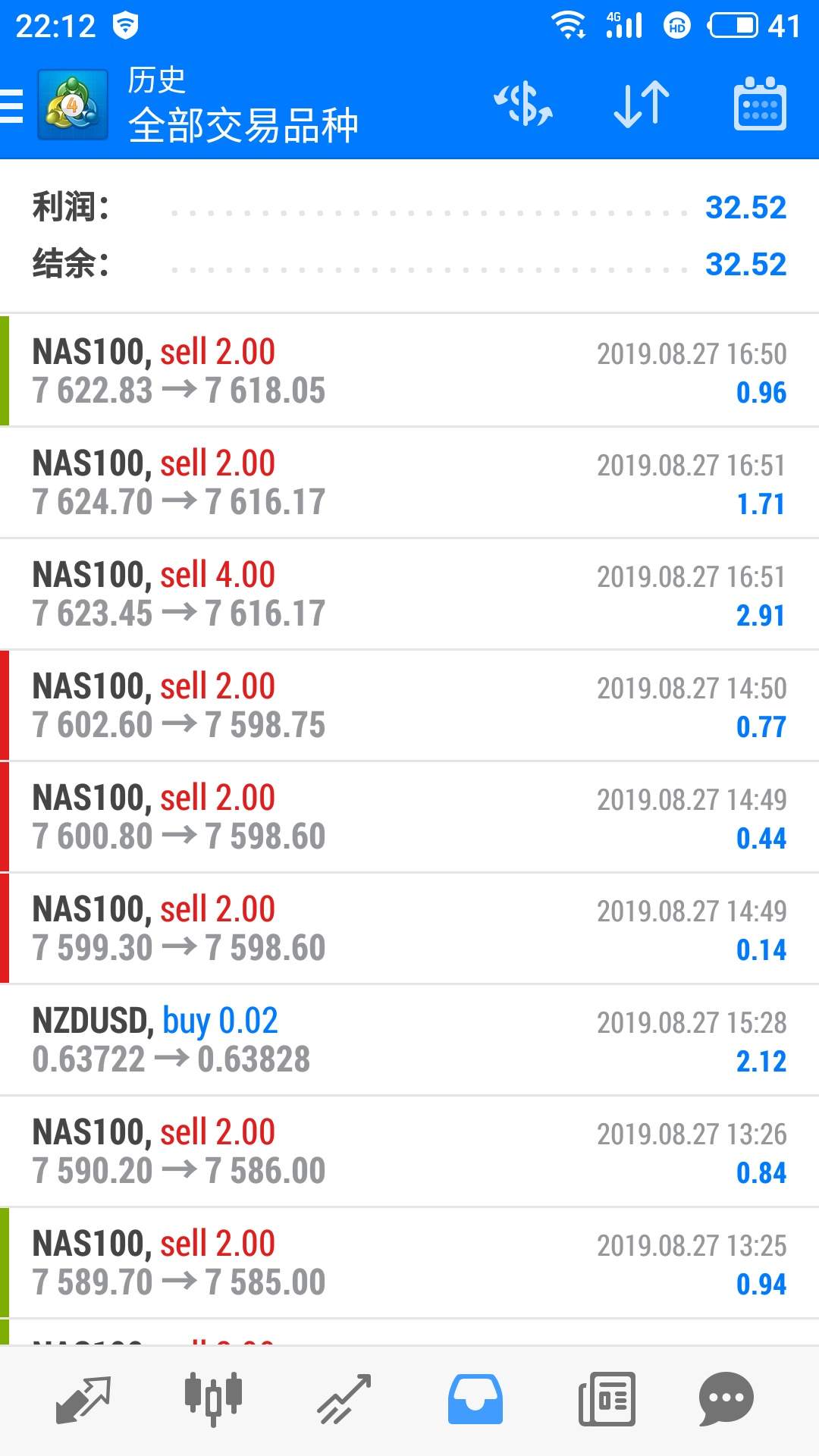Expand the NZDUSD buy 0.02 trade
The image size is (819, 1456).
(x=409, y=1040)
